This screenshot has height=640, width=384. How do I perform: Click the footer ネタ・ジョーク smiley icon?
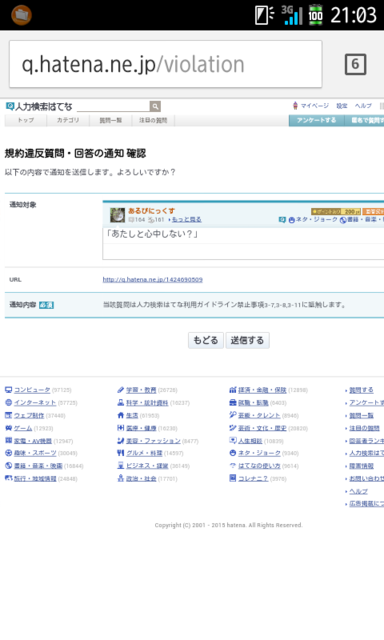pos(233,453)
